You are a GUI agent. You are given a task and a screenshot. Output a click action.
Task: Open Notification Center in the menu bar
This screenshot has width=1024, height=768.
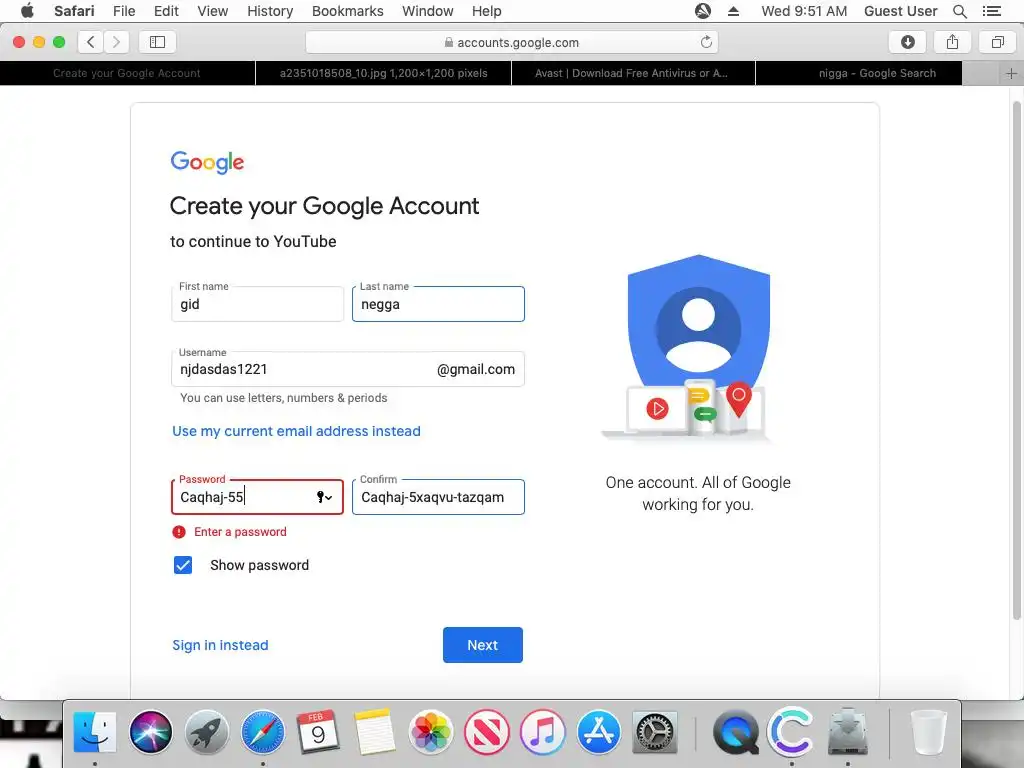click(x=991, y=11)
